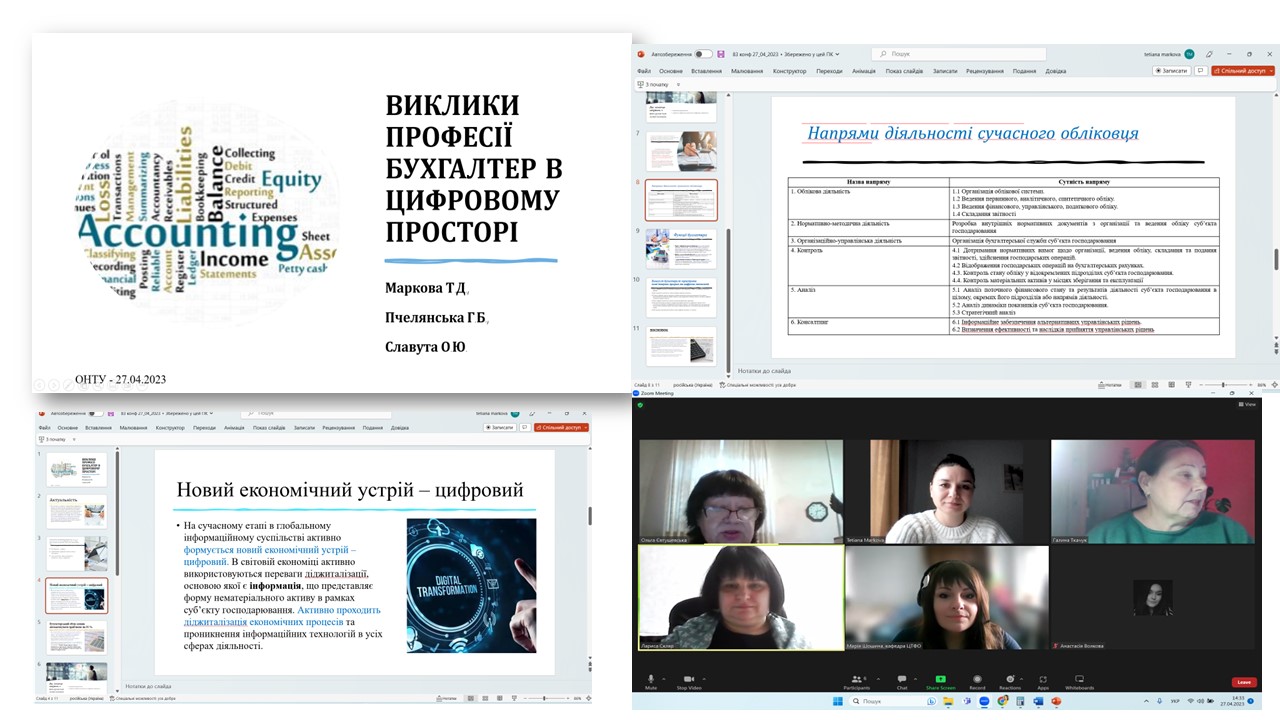
Task: Open Показ слайдів tab in upper-right PowerPoint
Action: point(904,71)
